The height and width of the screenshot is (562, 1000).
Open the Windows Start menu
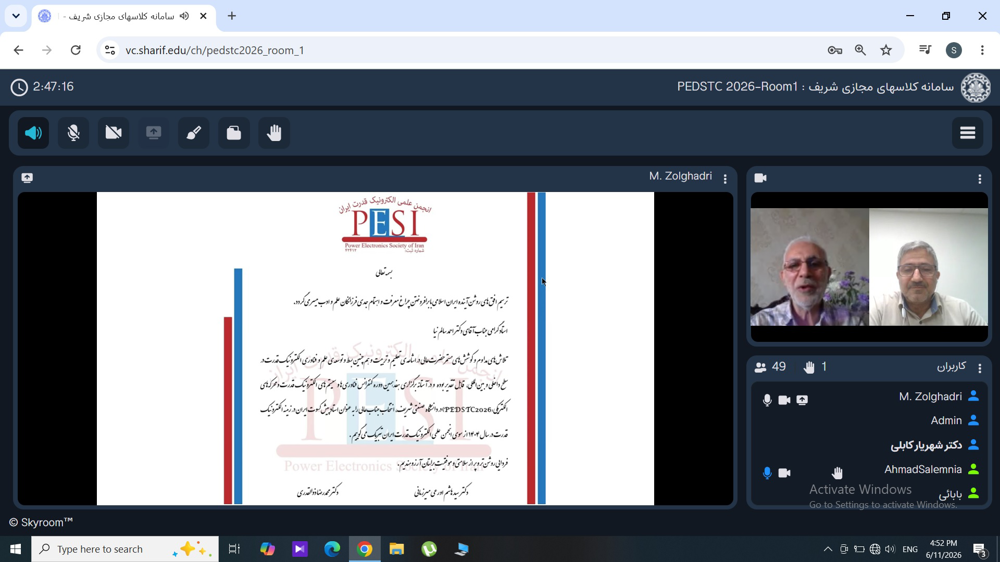pyautogui.click(x=15, y=549)
